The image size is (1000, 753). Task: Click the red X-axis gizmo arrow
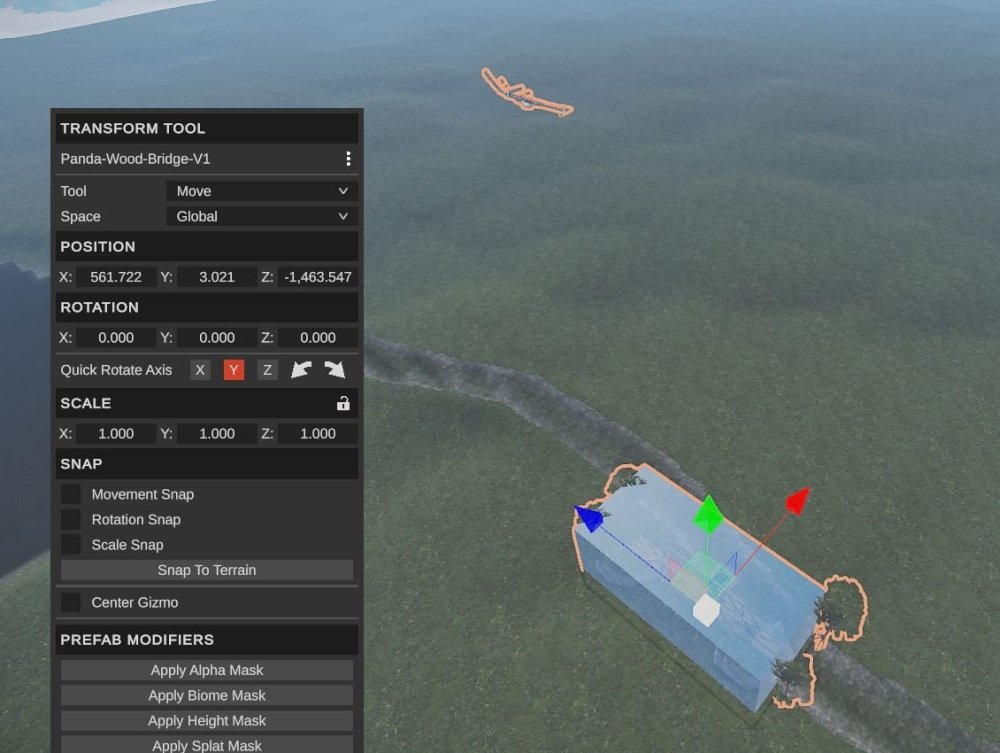tap(796, 501)
